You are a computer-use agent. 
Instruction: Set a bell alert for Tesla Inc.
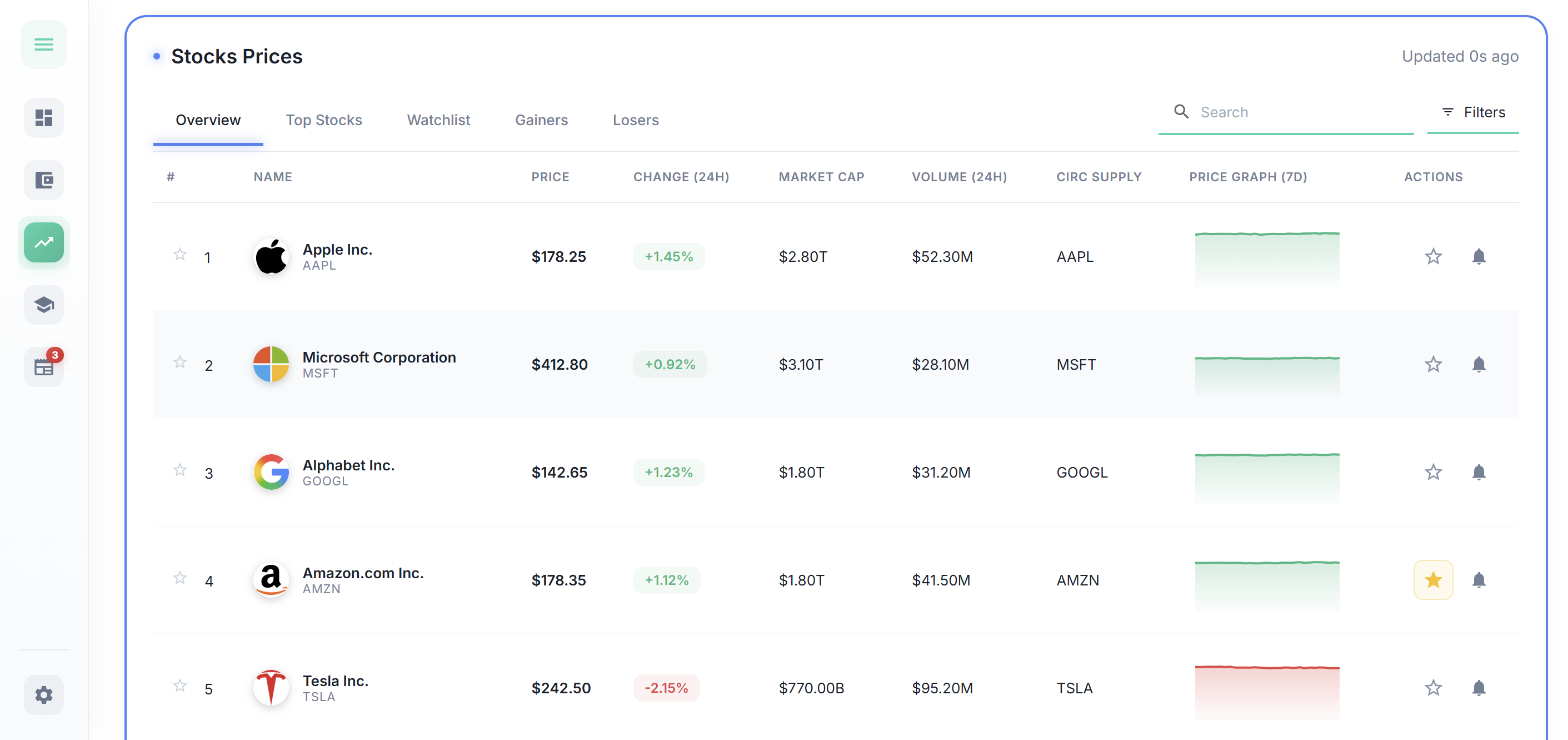1479,688
